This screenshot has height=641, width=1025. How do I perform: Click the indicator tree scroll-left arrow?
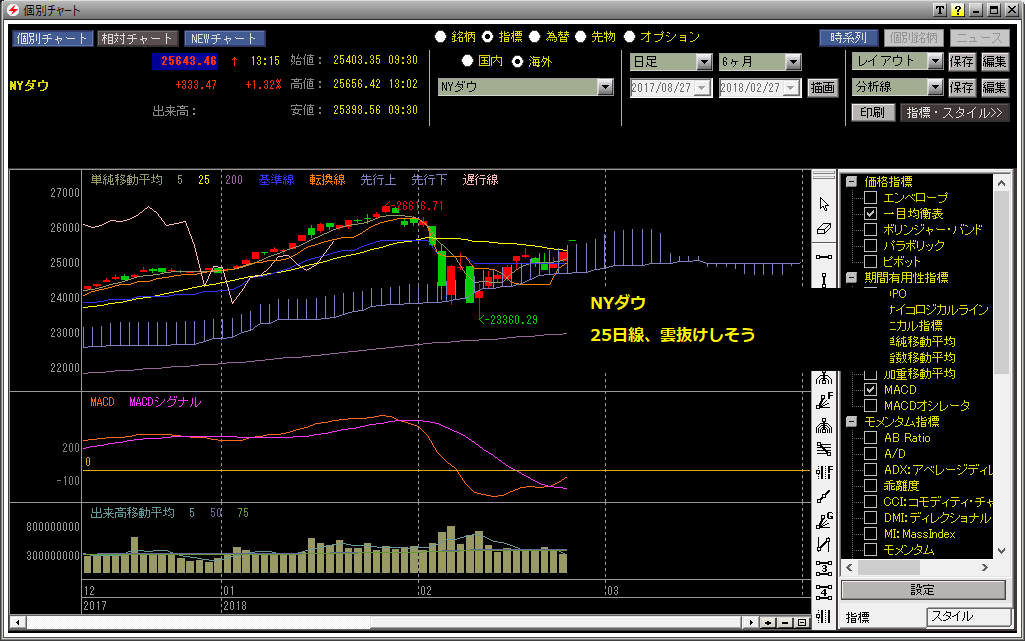click(849, 568)
